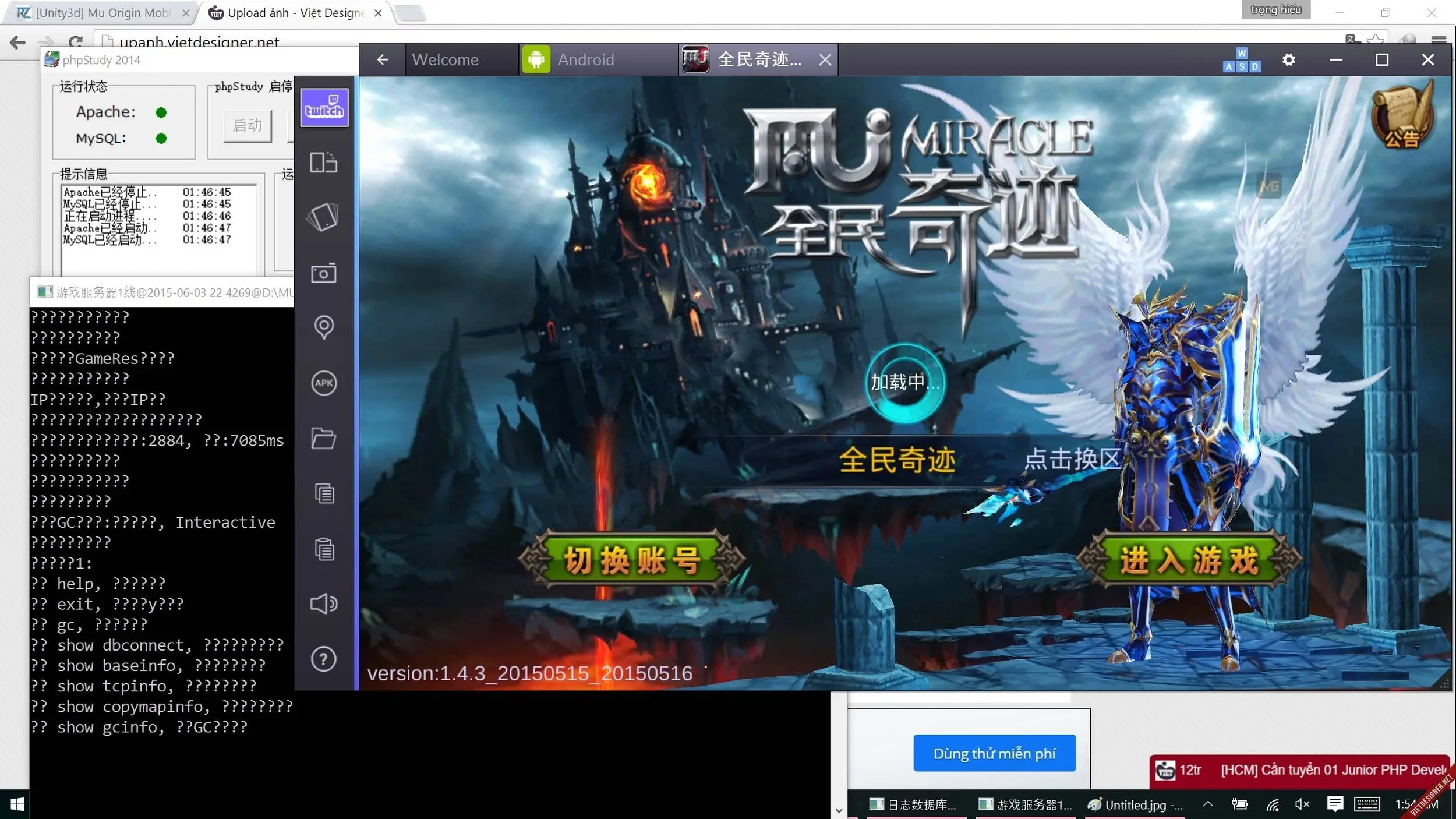Open Untitled.jpg taskbar window

1135,804
